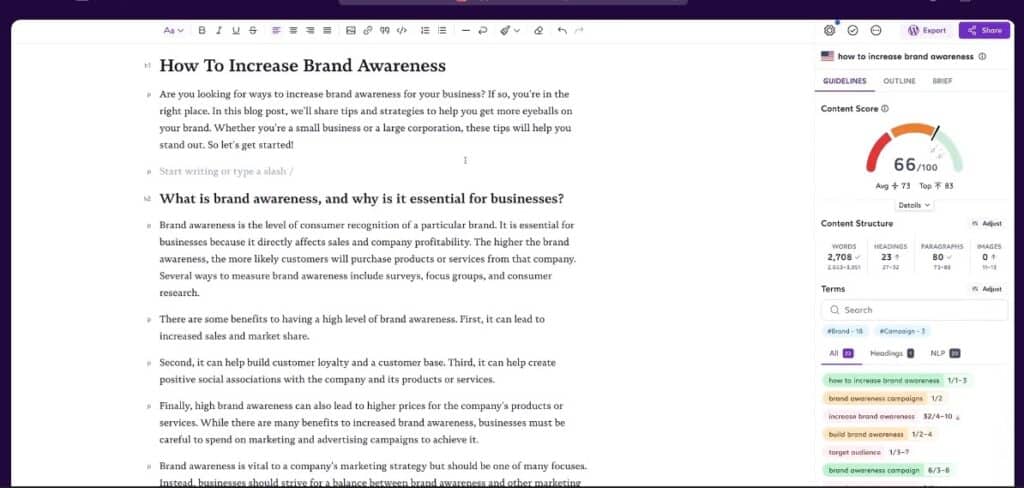Image resolution: width=1024 pixels, height=488 pixels.
Task: Insert a line break
Action: tap(483, 30)
